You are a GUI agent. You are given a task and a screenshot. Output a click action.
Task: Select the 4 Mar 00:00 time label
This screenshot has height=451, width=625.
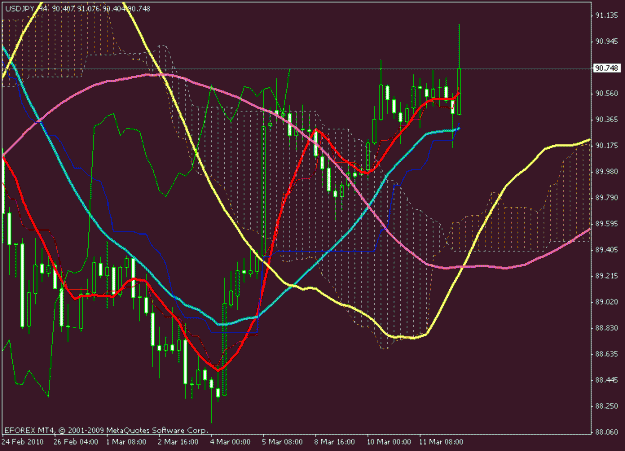[x=230, y=442]
